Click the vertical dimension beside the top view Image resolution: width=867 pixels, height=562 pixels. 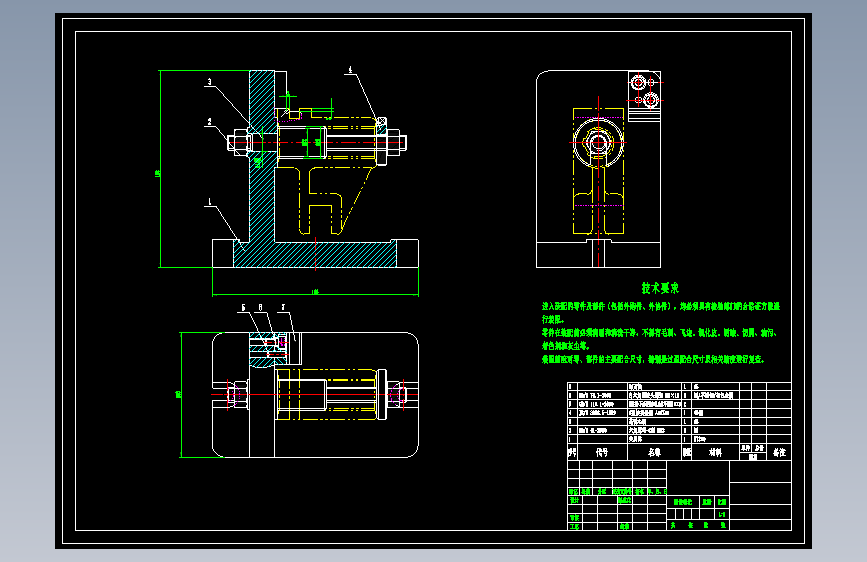tap(179, 394)
